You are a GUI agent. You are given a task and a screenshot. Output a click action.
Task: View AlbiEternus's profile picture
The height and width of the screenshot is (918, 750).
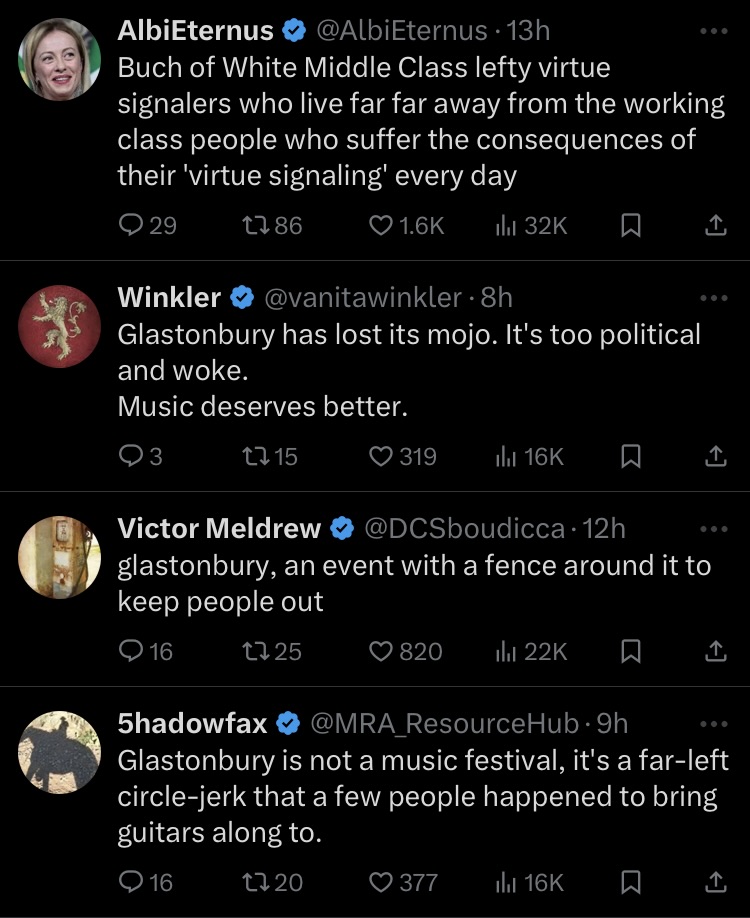[60, 60]
